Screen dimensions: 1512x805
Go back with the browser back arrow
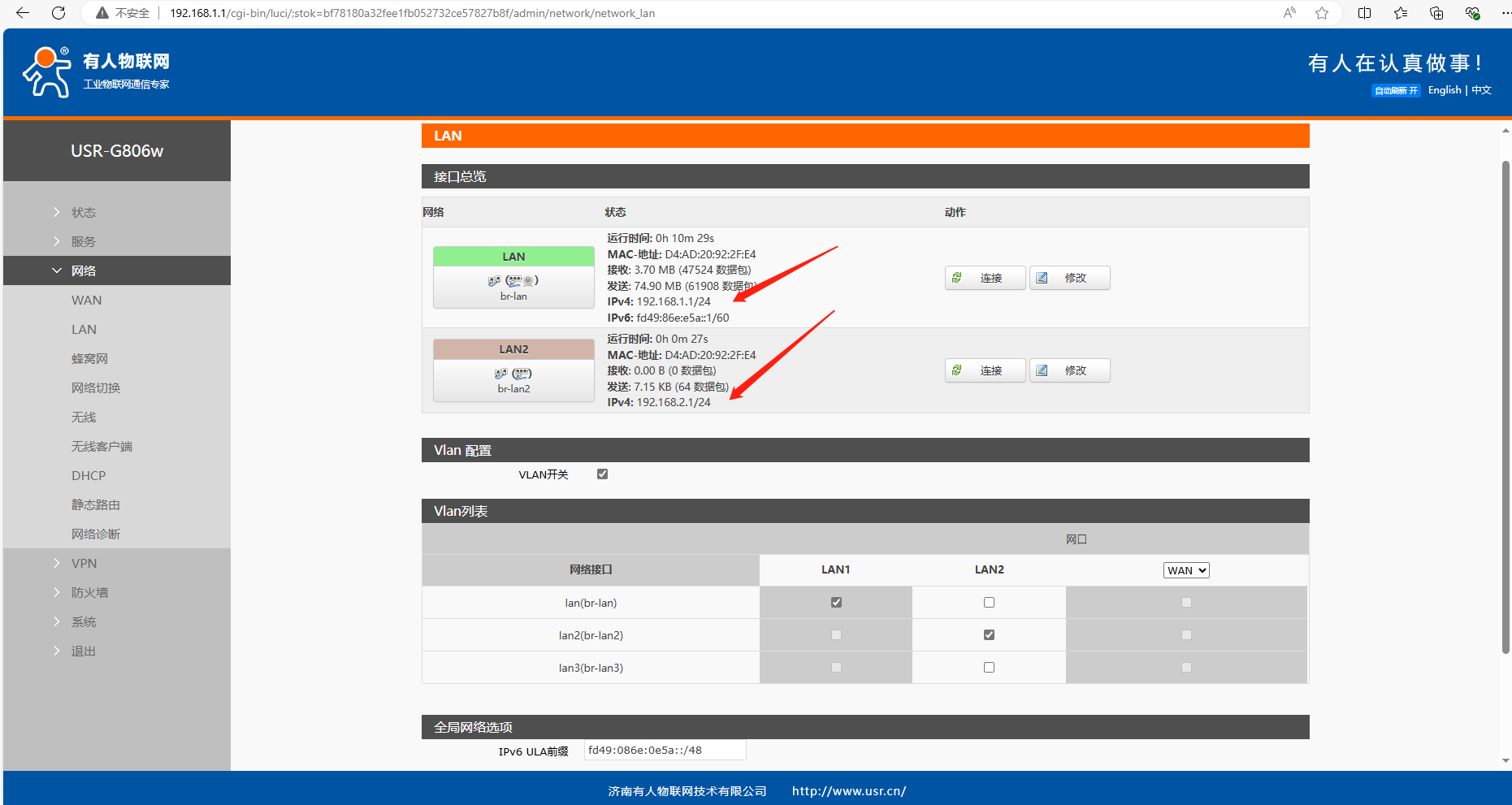(22, 13)
